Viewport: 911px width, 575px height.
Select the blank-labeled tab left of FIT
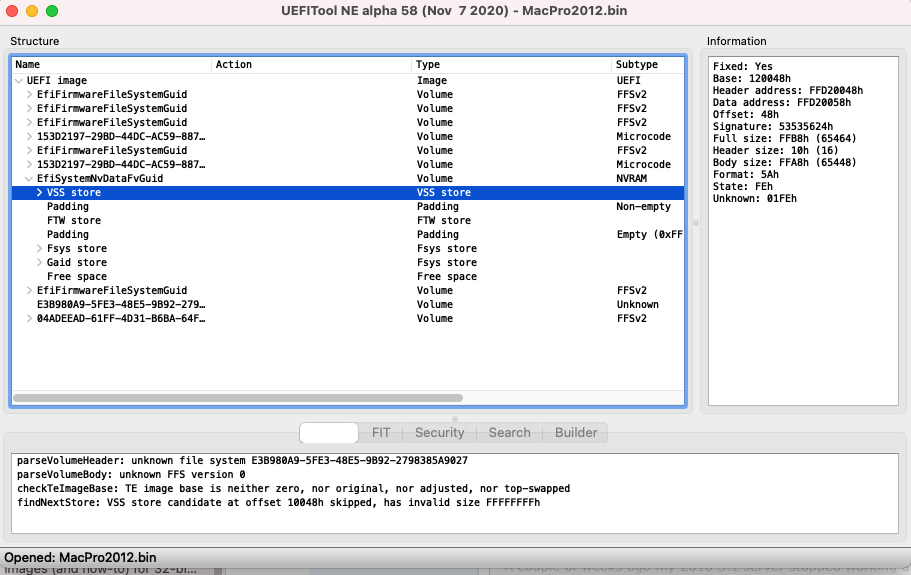[329, 433]
